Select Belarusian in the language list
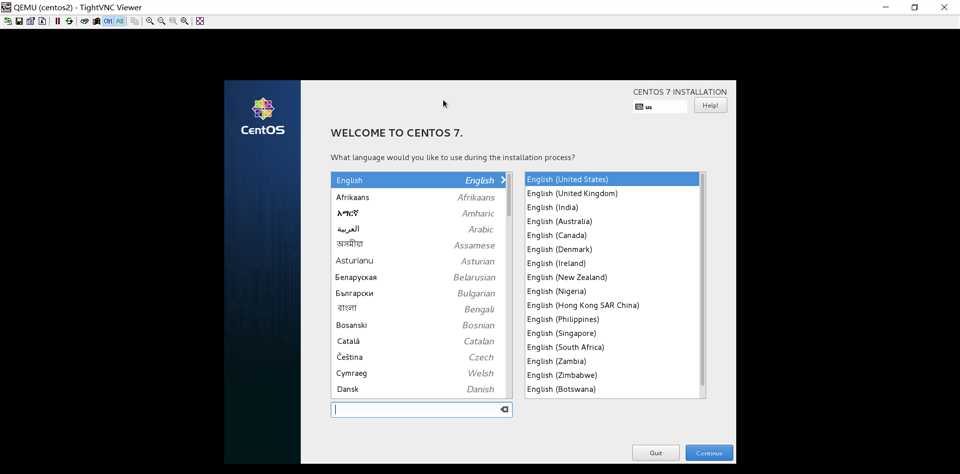 click(419, 277)
